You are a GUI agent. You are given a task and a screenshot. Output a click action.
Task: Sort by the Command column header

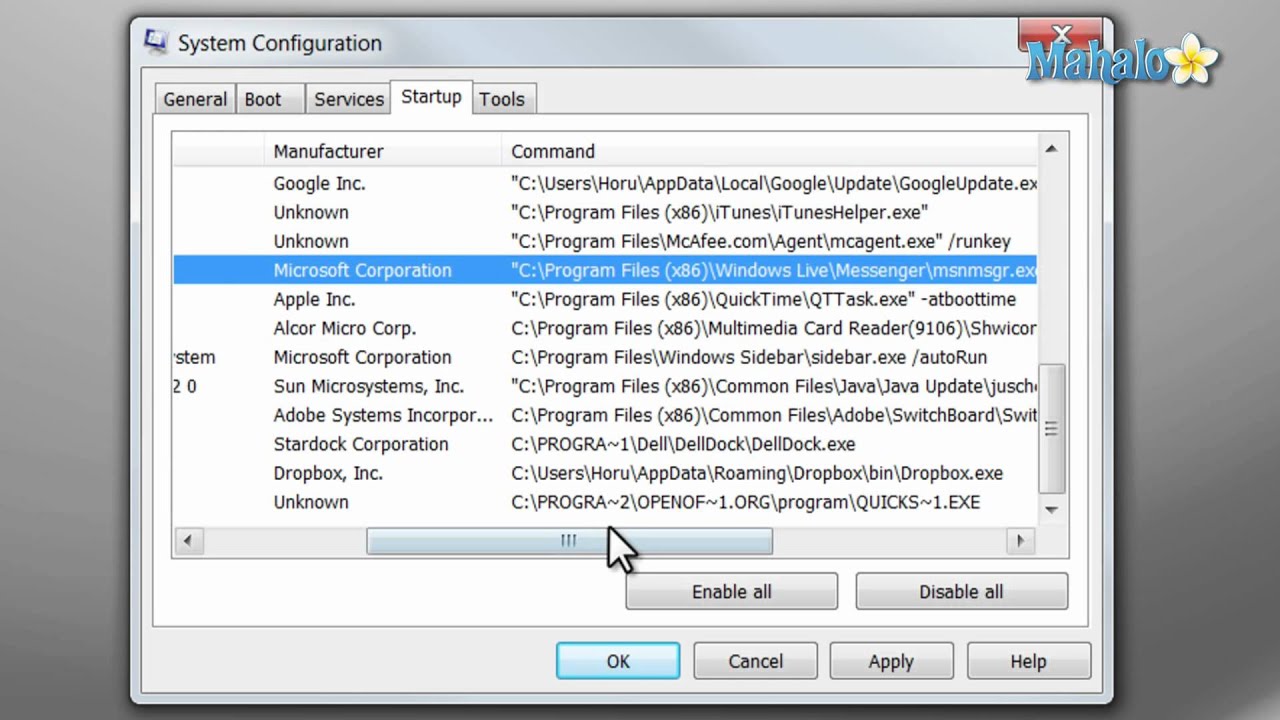[x=769, y=151]
